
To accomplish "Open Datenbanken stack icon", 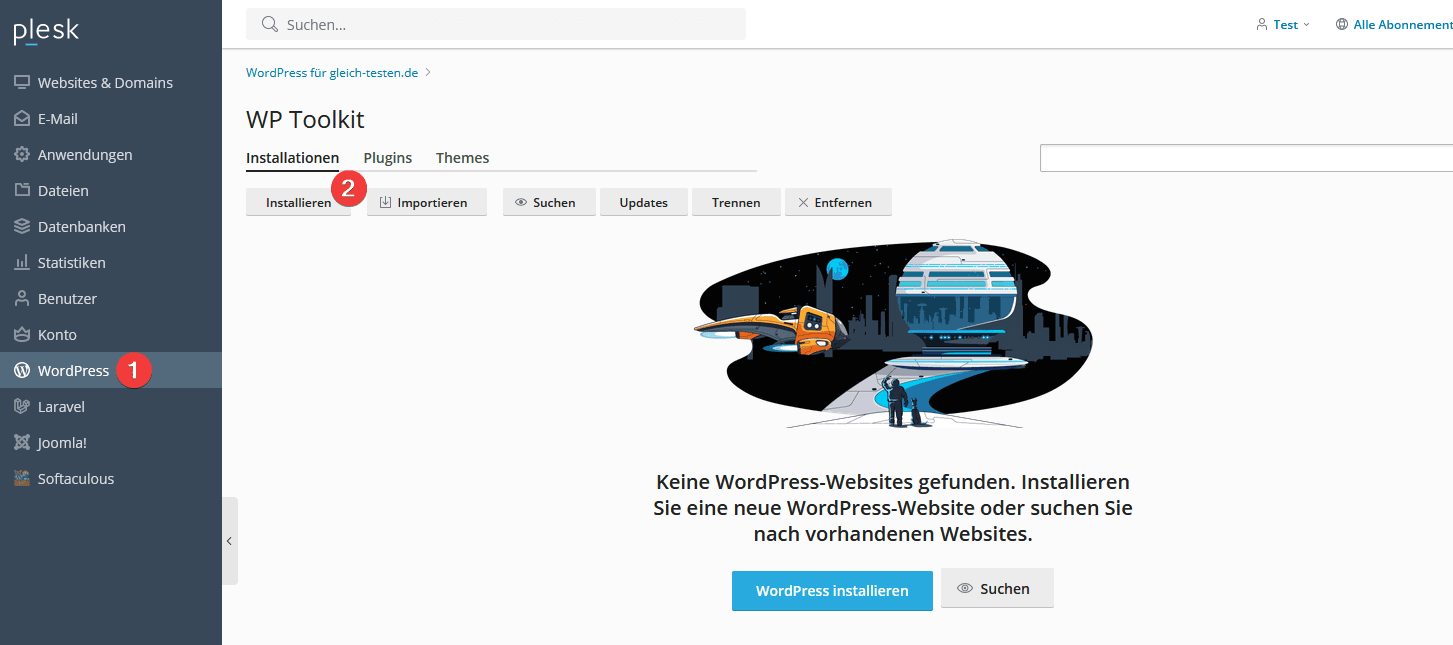I will point(22,227).
